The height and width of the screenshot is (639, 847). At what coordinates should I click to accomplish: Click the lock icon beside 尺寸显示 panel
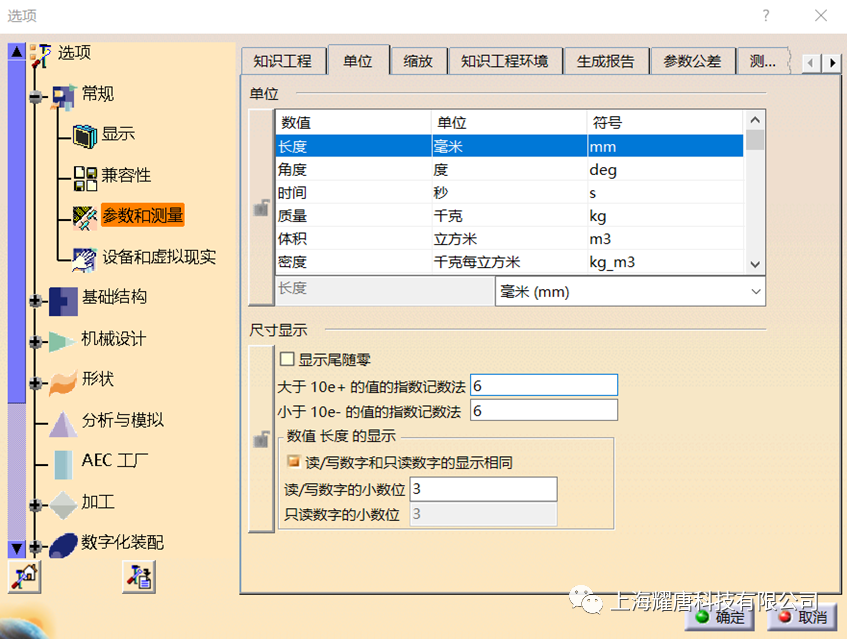[261, 439]
